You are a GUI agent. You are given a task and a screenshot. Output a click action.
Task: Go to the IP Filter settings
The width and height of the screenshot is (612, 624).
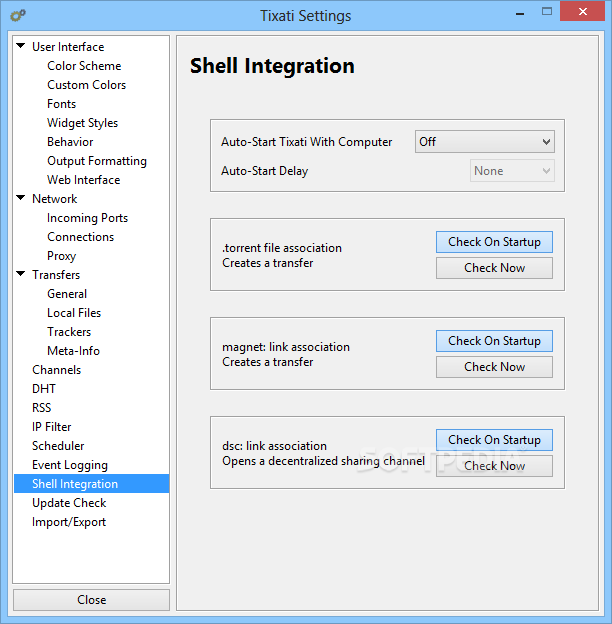(51, 427)
